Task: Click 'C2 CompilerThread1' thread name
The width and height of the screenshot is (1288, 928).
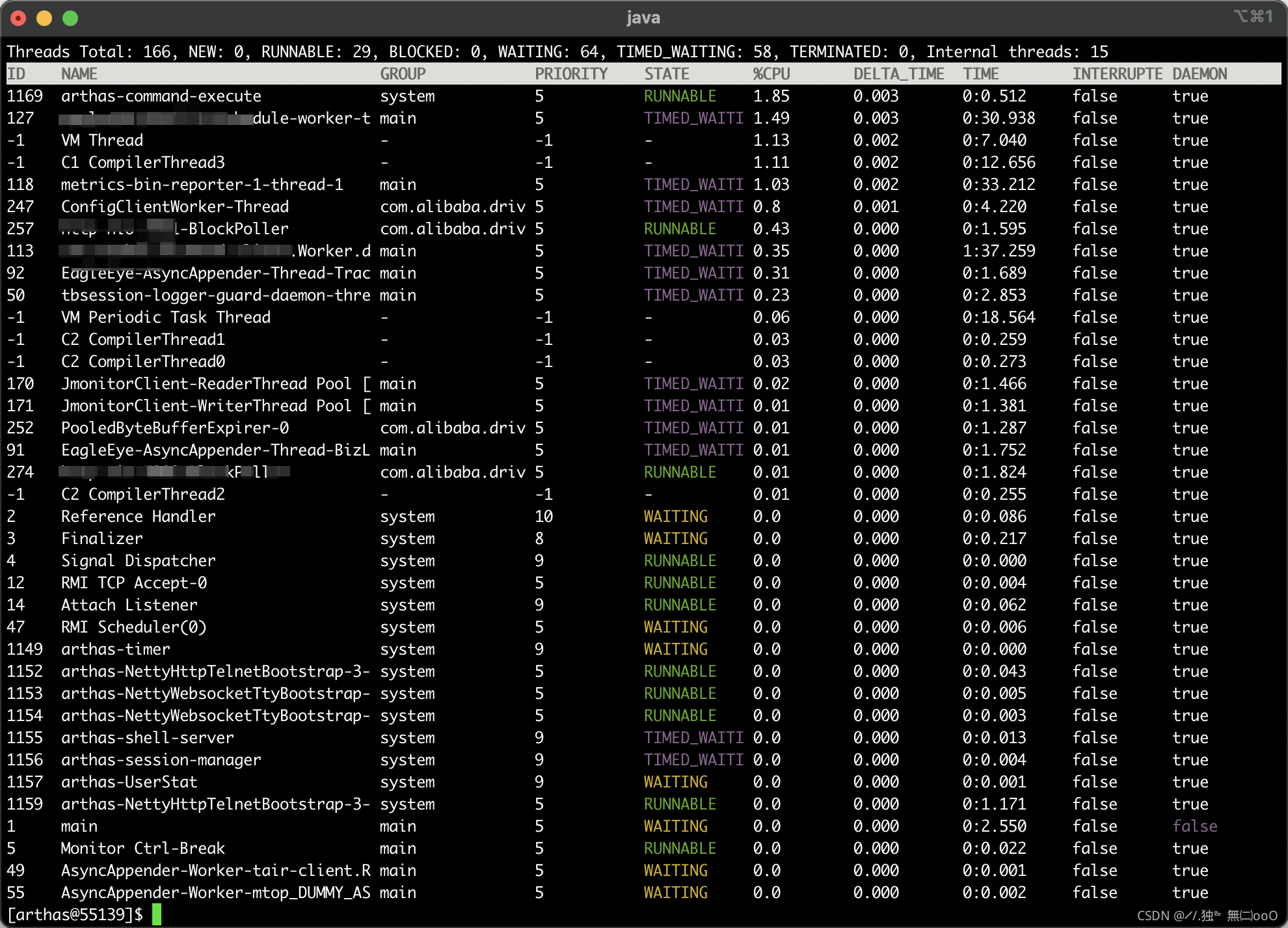Action: (143, 340)
